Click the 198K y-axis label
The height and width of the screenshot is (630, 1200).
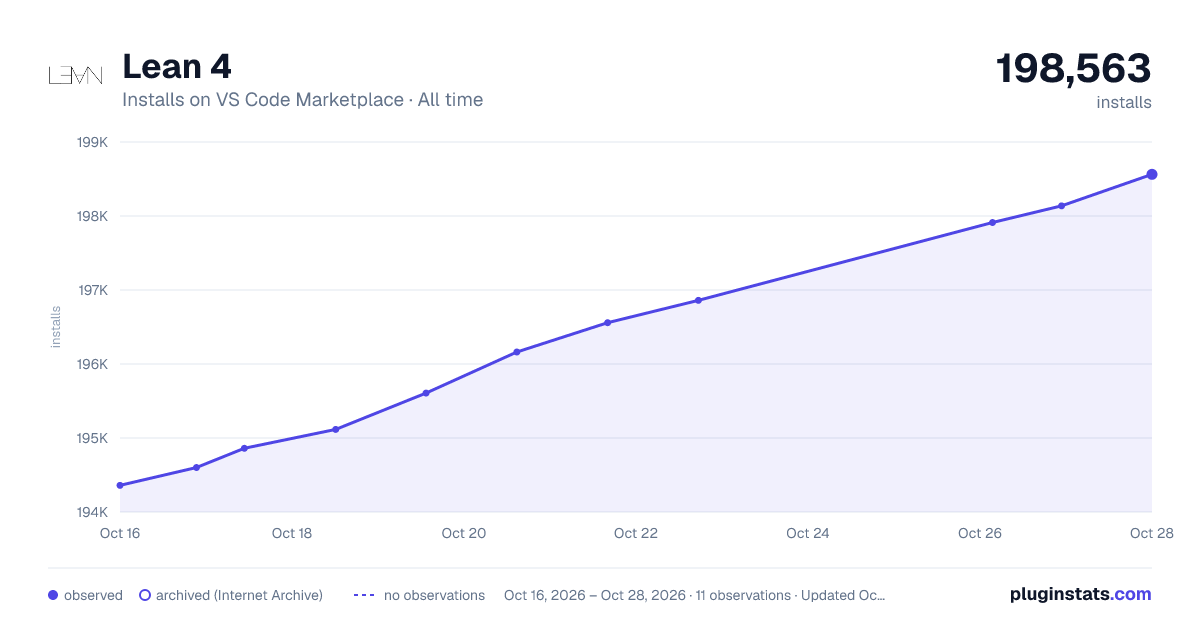pos(92,216)
